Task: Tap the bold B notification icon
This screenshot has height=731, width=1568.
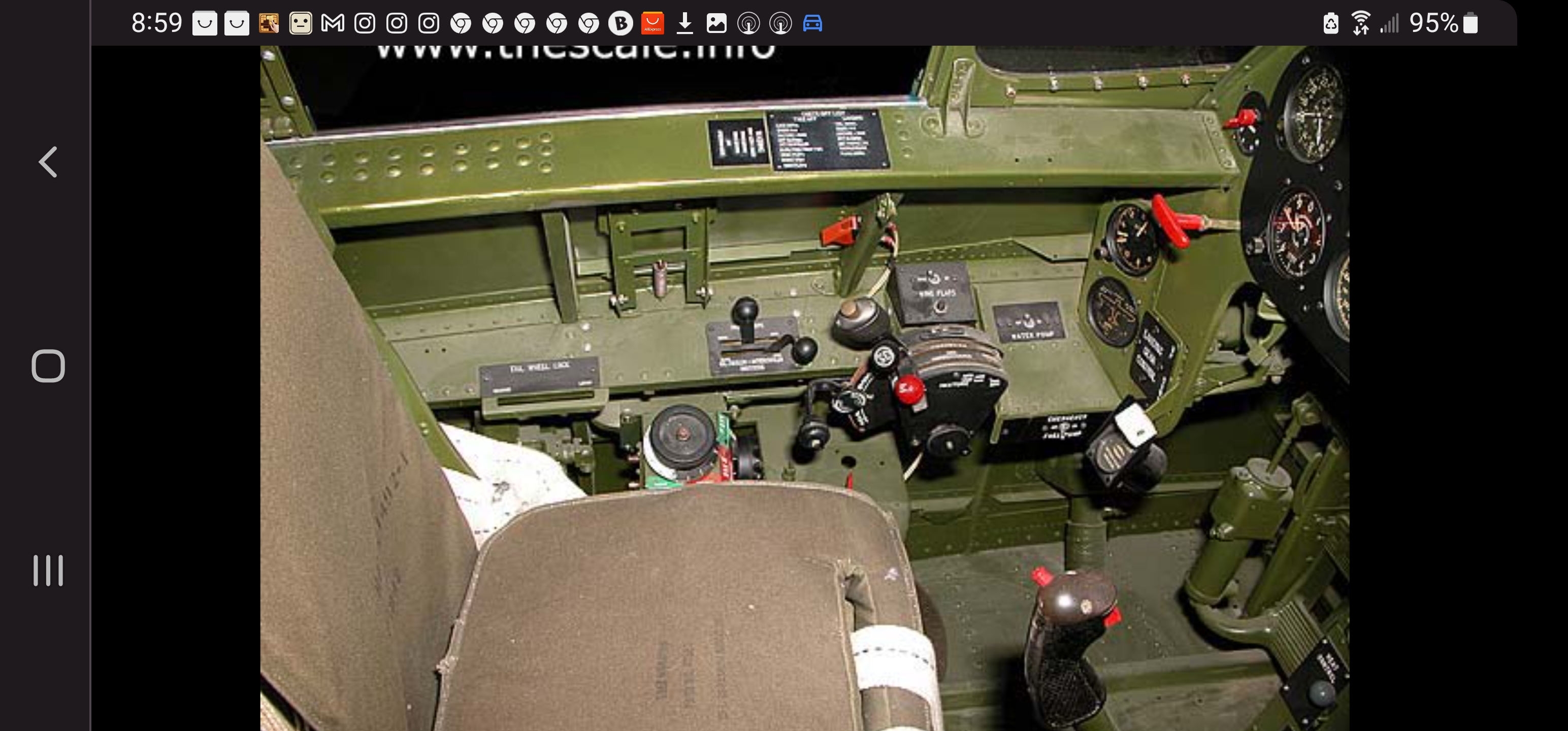Action: click(621, 24)
